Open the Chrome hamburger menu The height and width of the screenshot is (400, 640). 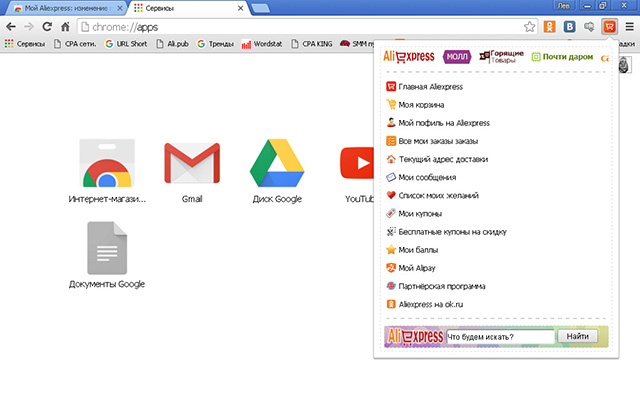(x=629, y=27)
